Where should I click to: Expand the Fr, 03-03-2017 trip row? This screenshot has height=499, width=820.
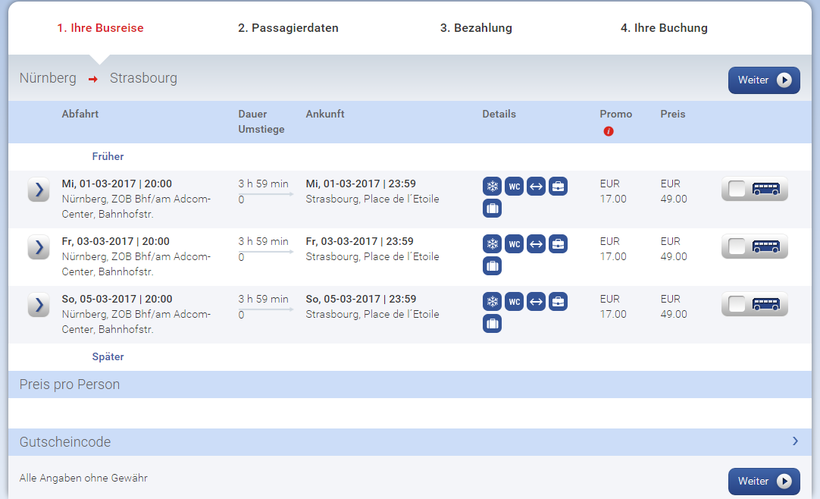[x=38, y=247]
